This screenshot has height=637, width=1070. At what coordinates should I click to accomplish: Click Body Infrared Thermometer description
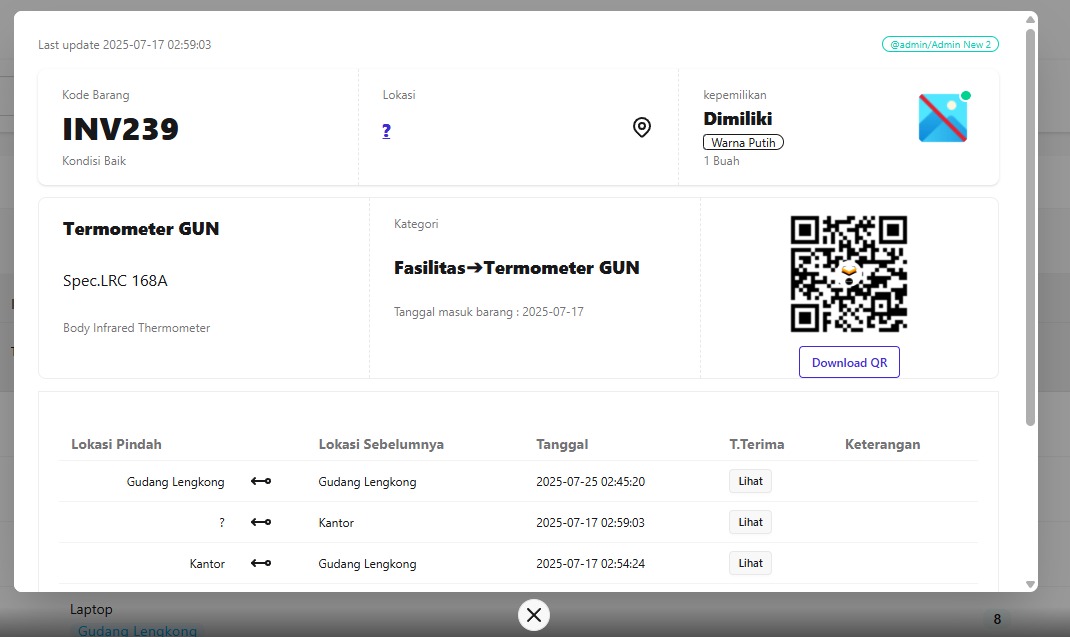(136, 328)
